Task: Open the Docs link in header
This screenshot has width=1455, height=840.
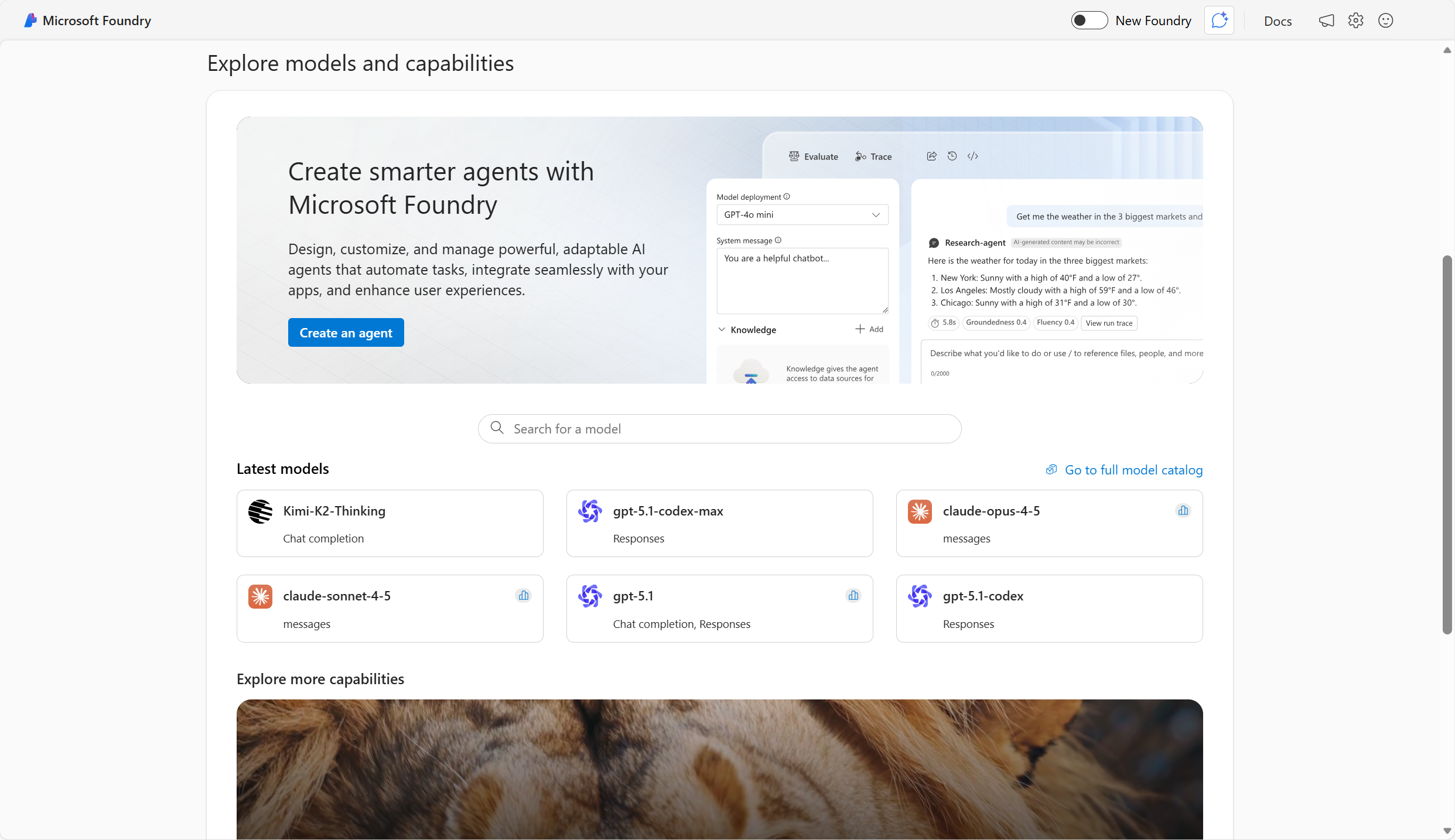Action: tap(1278, 21)
